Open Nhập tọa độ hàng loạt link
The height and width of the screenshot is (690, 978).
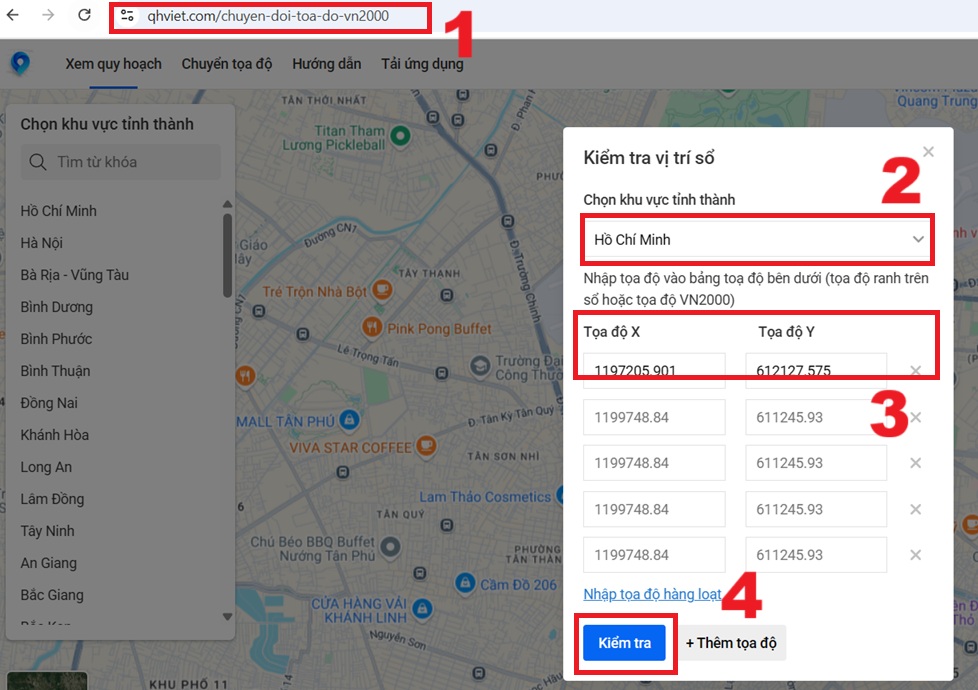pos(652,594)
